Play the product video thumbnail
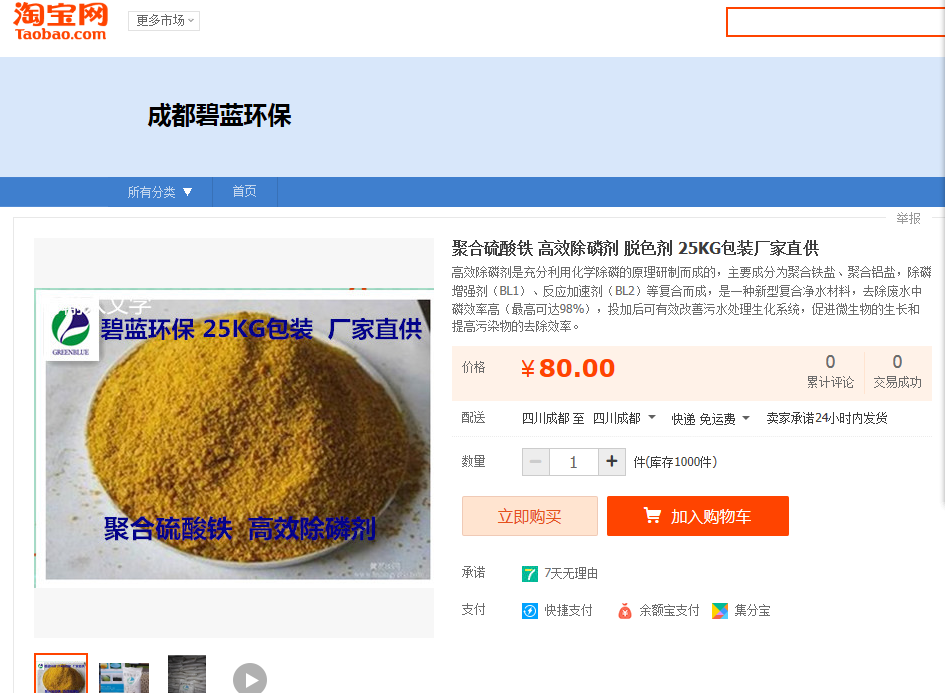Image resolution: width=945 pixels, height=693 pixels. coord(250,679)
